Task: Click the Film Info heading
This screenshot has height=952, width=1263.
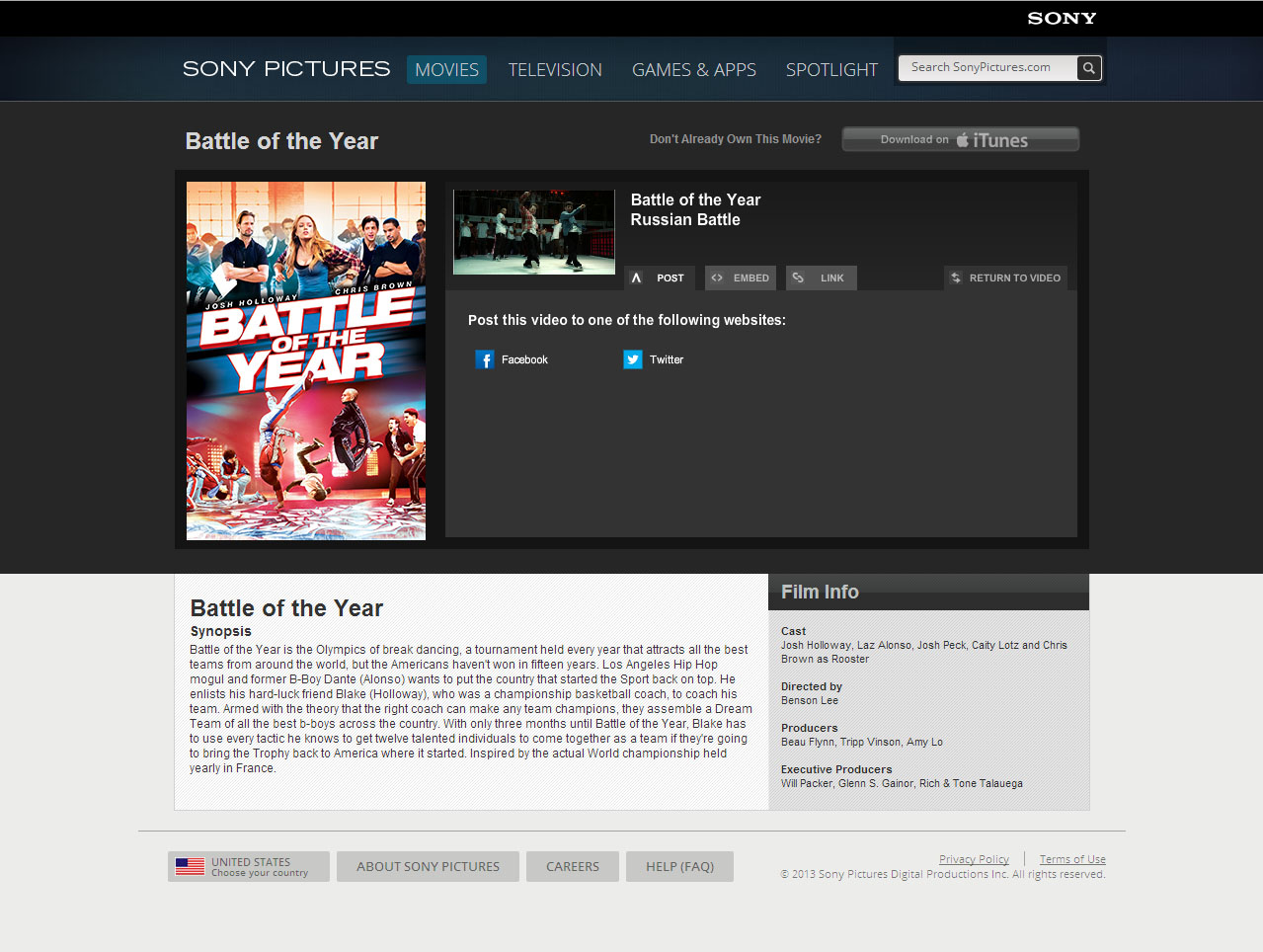Action: tap(820, 592)
